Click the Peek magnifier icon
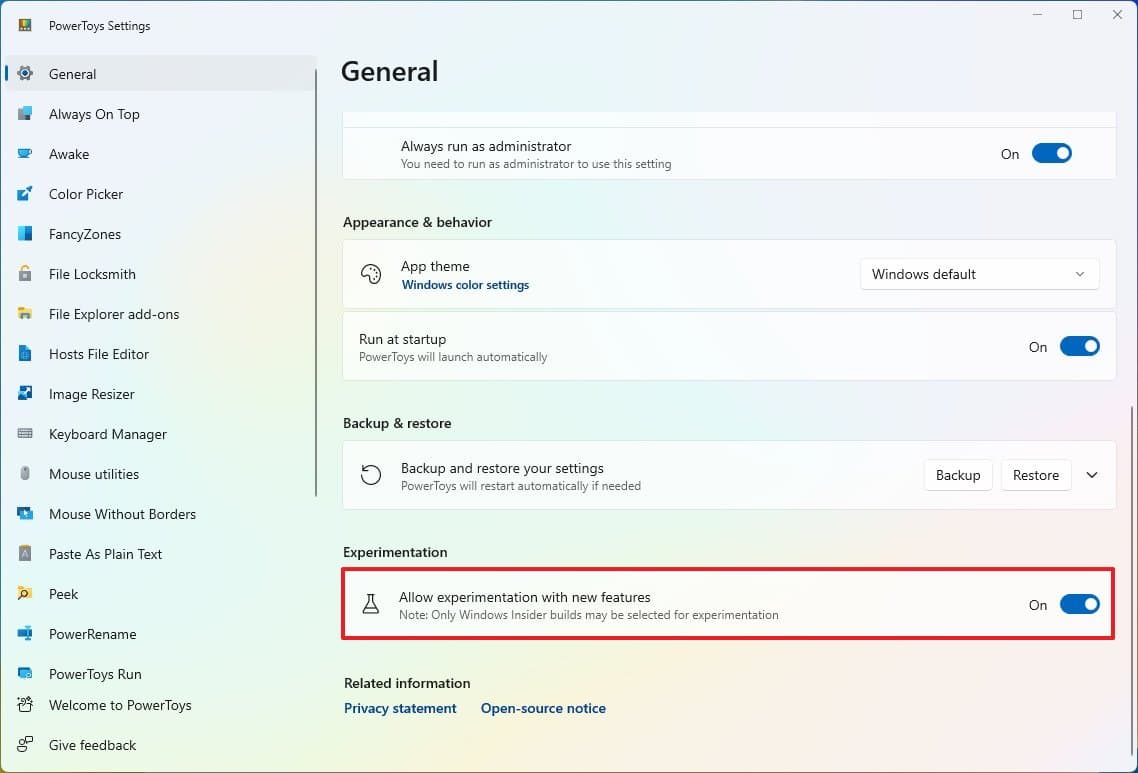Image resolution: width=1138 pixels, height=773 pixels. [25, 594]
